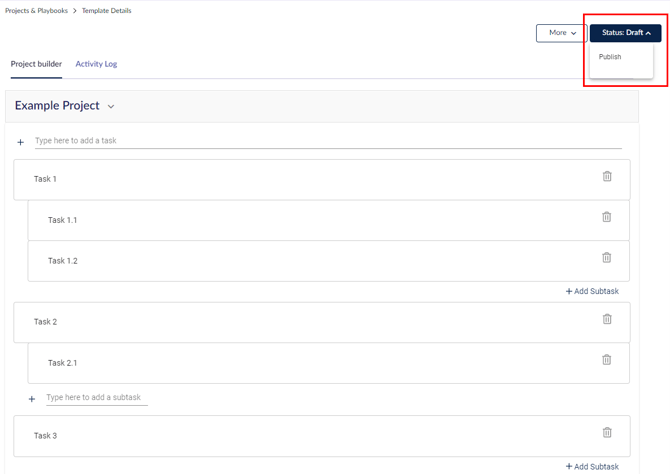Viewport: 670px width, 474px height.
Task: Click trash icon beside Task 2.1
Action: (606, 360)
